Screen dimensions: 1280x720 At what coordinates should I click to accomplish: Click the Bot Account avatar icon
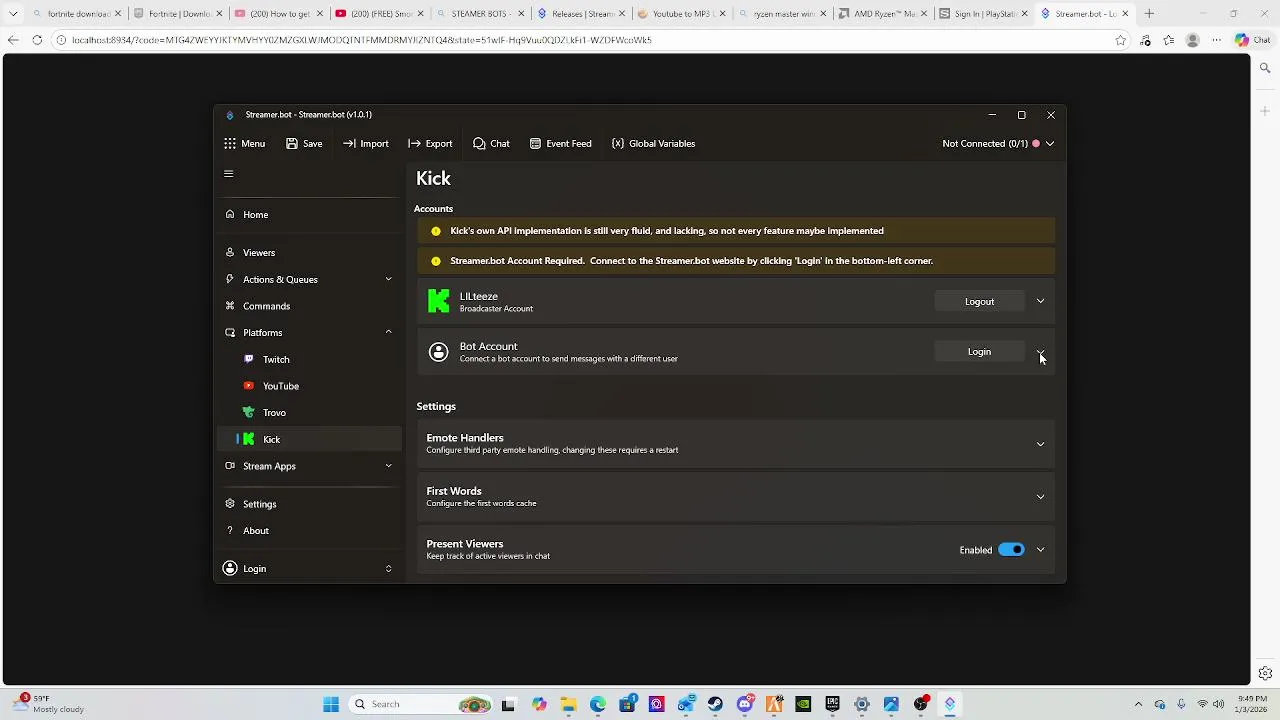pyautogui.click(x=438, y=352)
